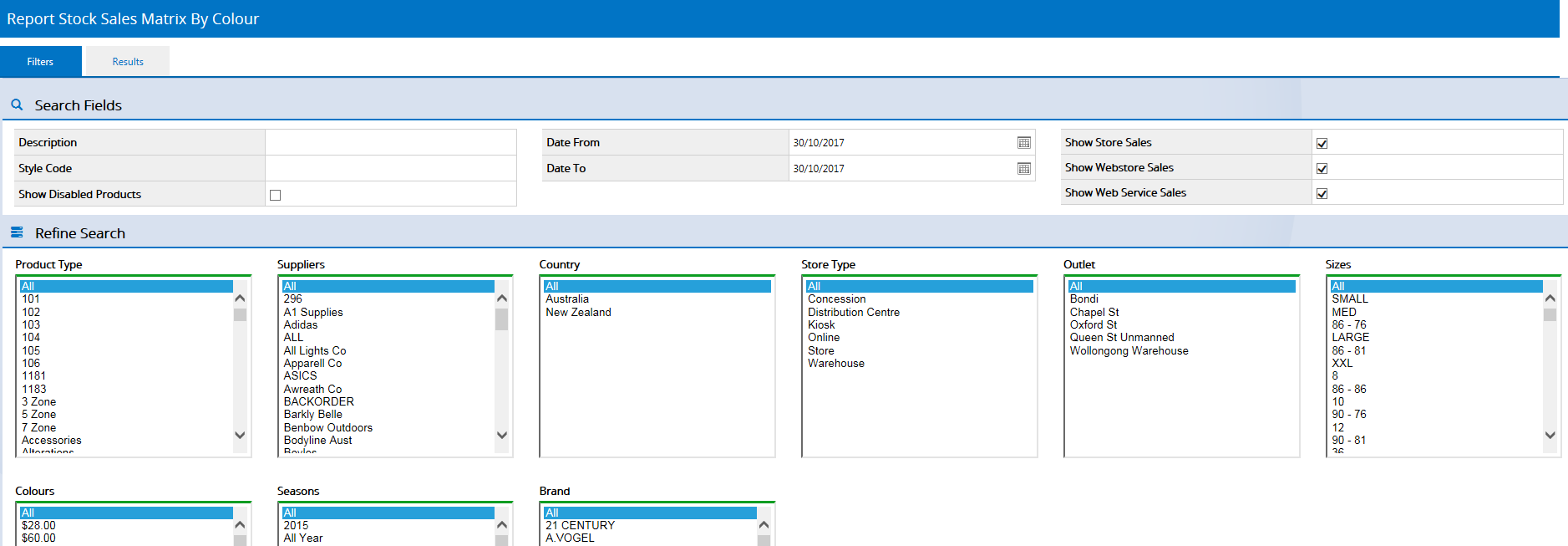1568x546 pixels.
Task: Select A.VOGEL brand
Action: tap(650, 538)
